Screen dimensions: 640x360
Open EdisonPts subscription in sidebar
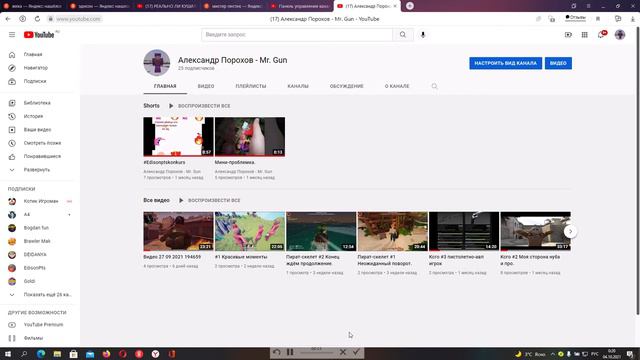point(34,268)
